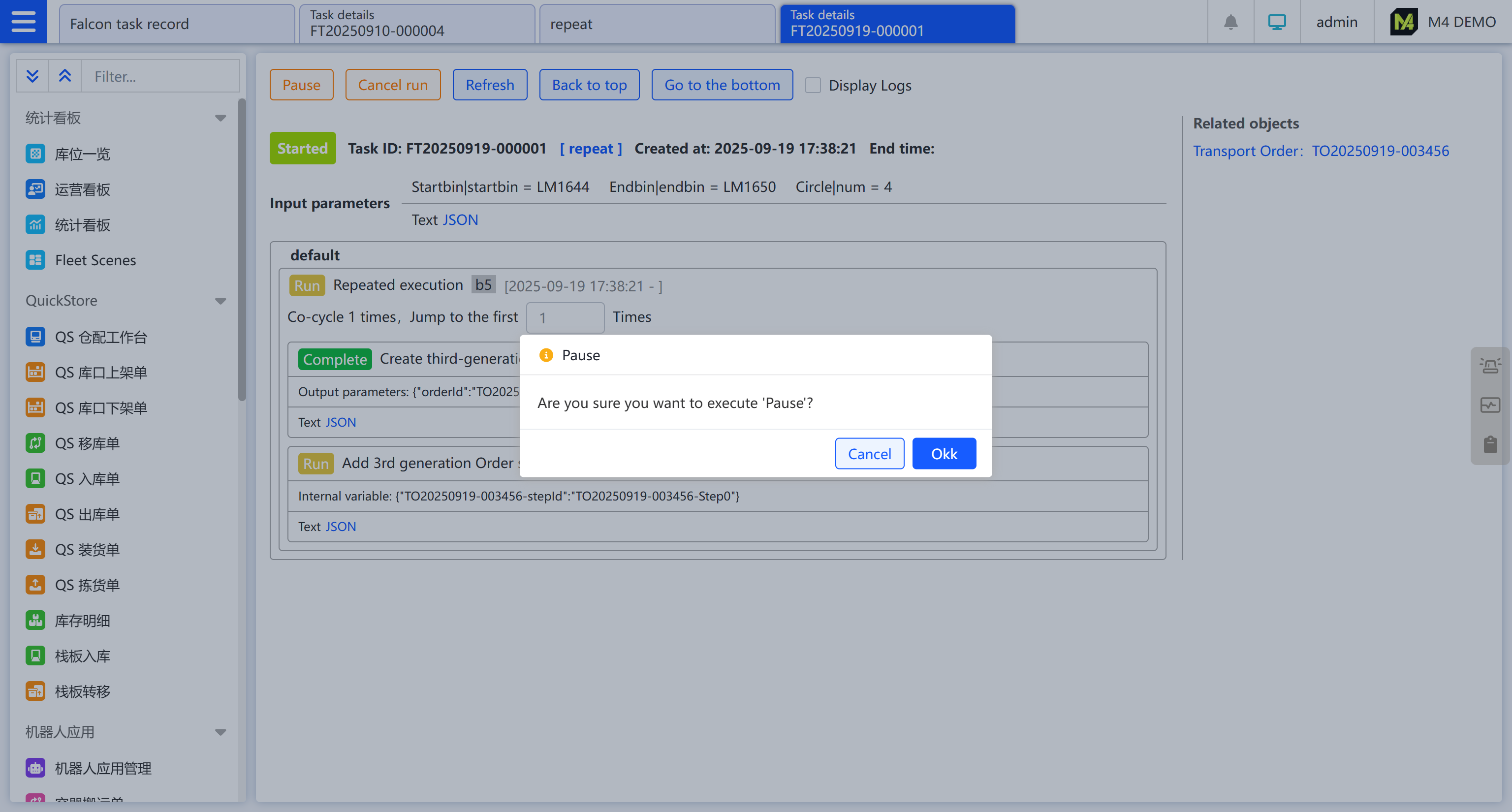This screenshot has width=1512, height=812.
Task: Click the activity monitor icon on right edge
Action: click(x=1490, y=405)
